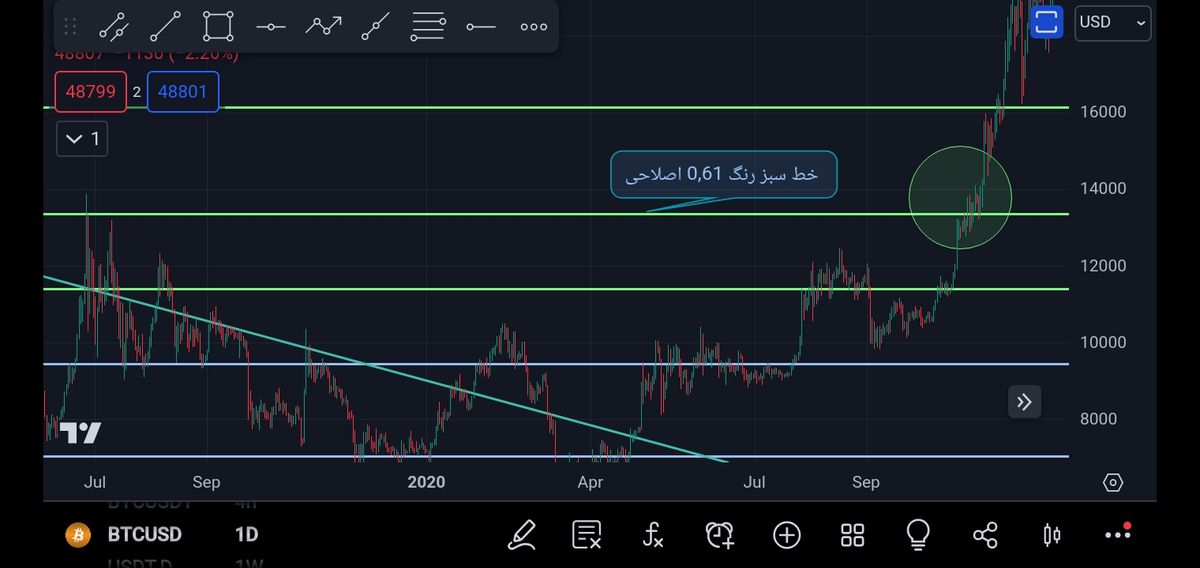Open the USD currency dropdown

pyautogui.click(x=1112, y=22)
